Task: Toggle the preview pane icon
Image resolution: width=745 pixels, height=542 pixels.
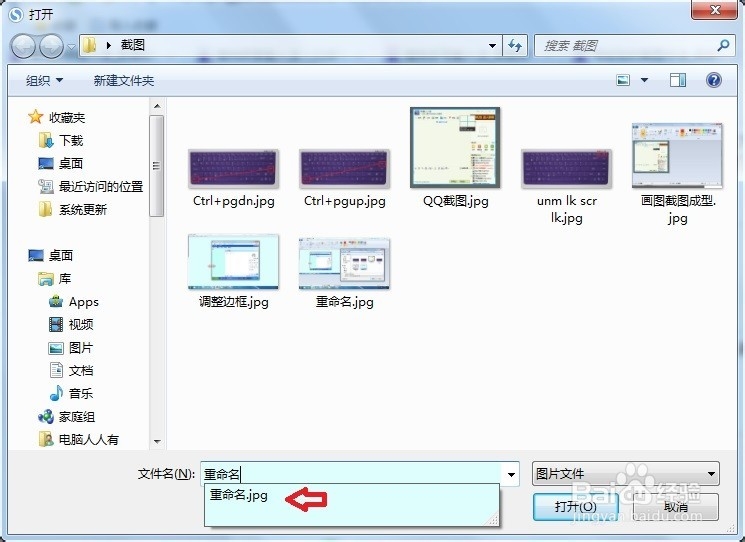Action: 678,80
